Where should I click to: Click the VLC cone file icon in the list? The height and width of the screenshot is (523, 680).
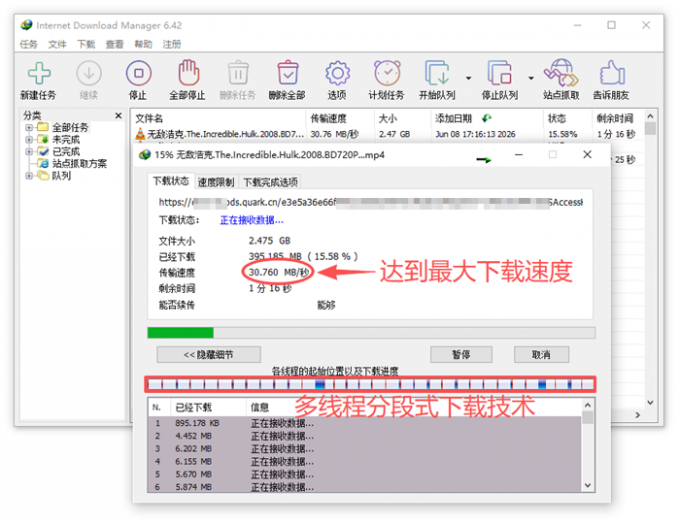click(x=140, y=134)
